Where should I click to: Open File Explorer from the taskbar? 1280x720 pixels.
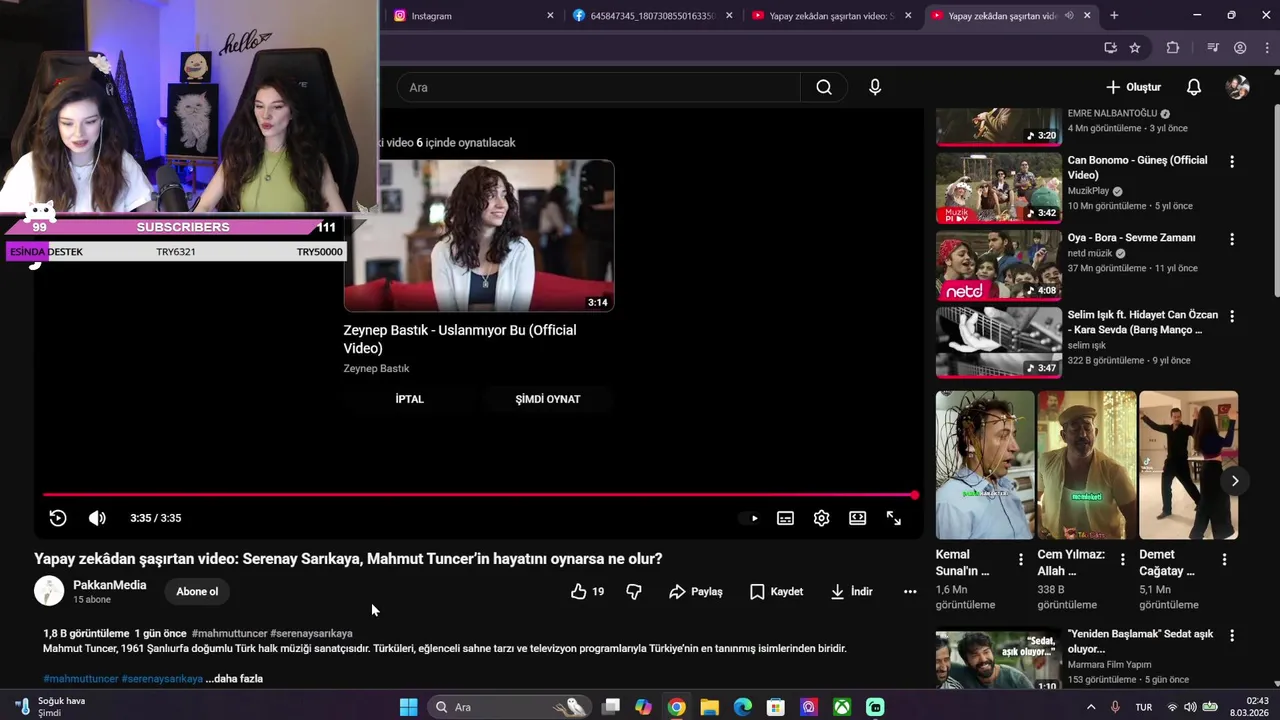[x=709, y=707]
